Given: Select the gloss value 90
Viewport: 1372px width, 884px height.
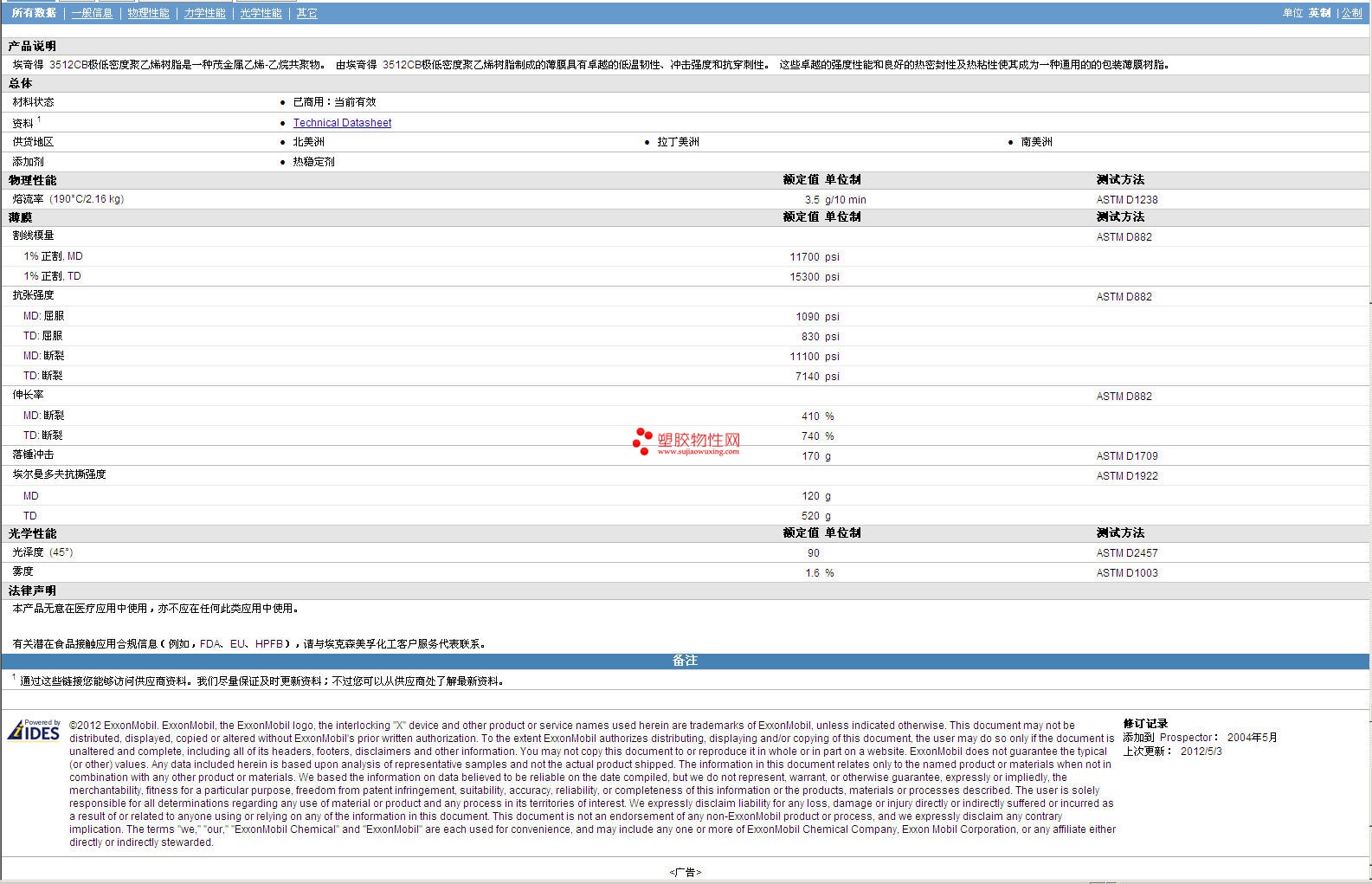Looking at the screenshot, I should [x=813, y=553].
